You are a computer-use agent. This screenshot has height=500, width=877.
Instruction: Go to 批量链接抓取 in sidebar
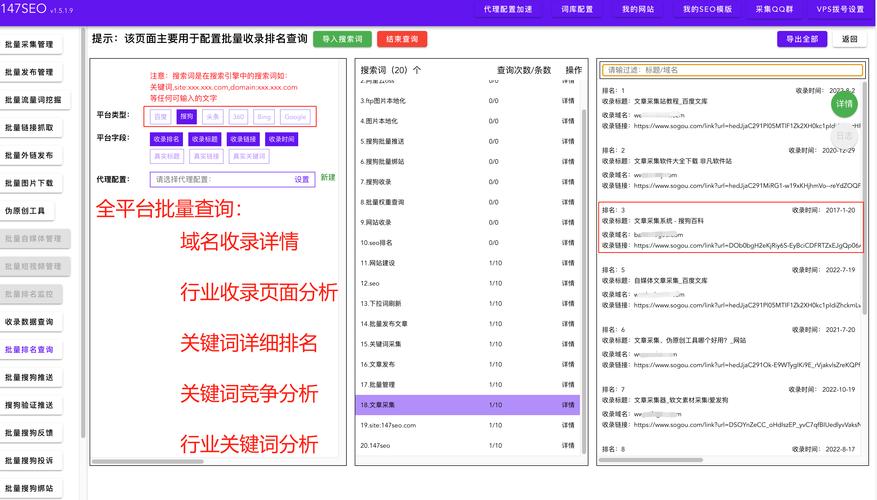pyautogui.click(x=31, y=128)
